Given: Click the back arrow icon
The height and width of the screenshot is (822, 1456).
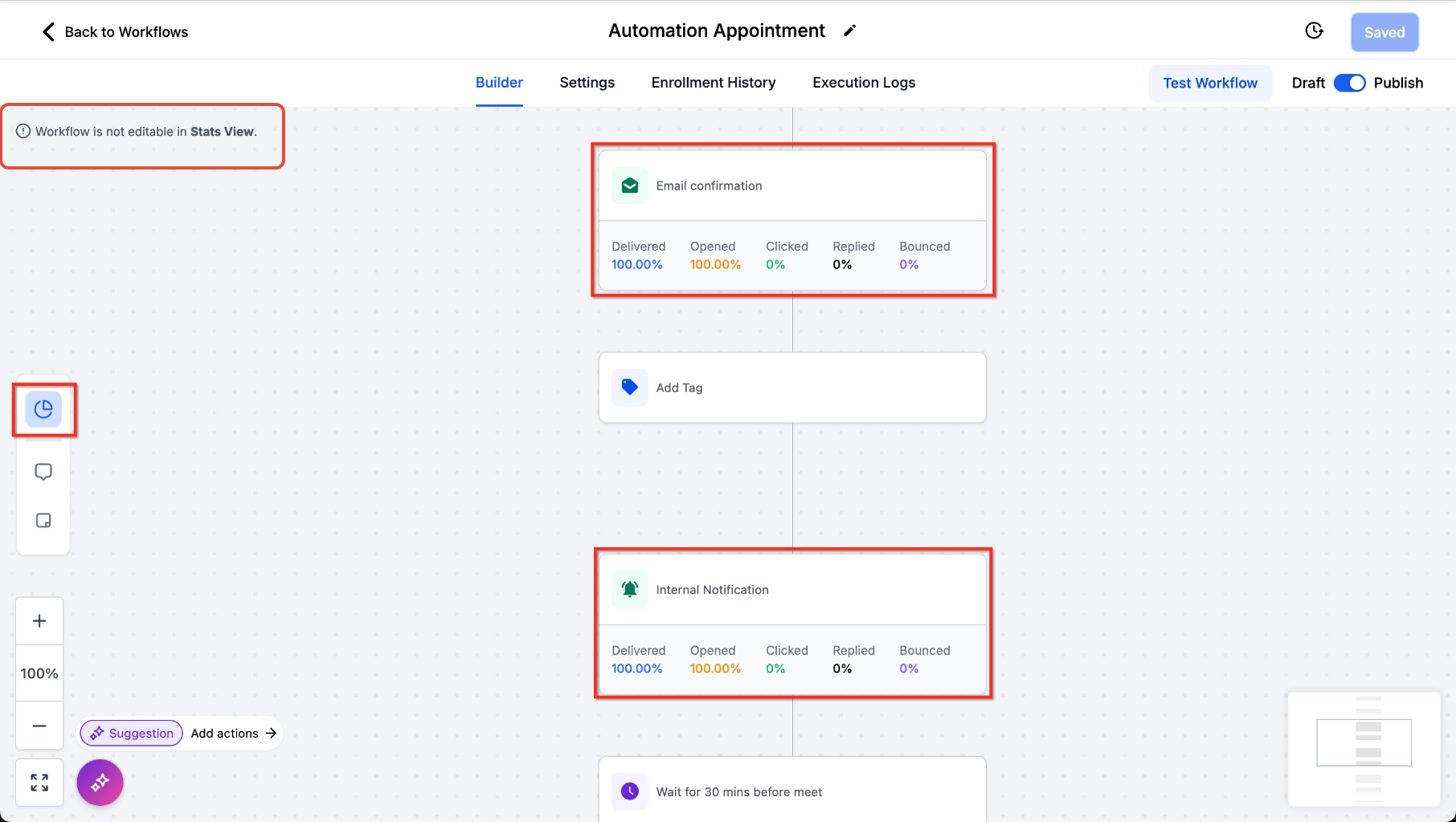Looking at the screenshot, I should (x=48, y=31).
